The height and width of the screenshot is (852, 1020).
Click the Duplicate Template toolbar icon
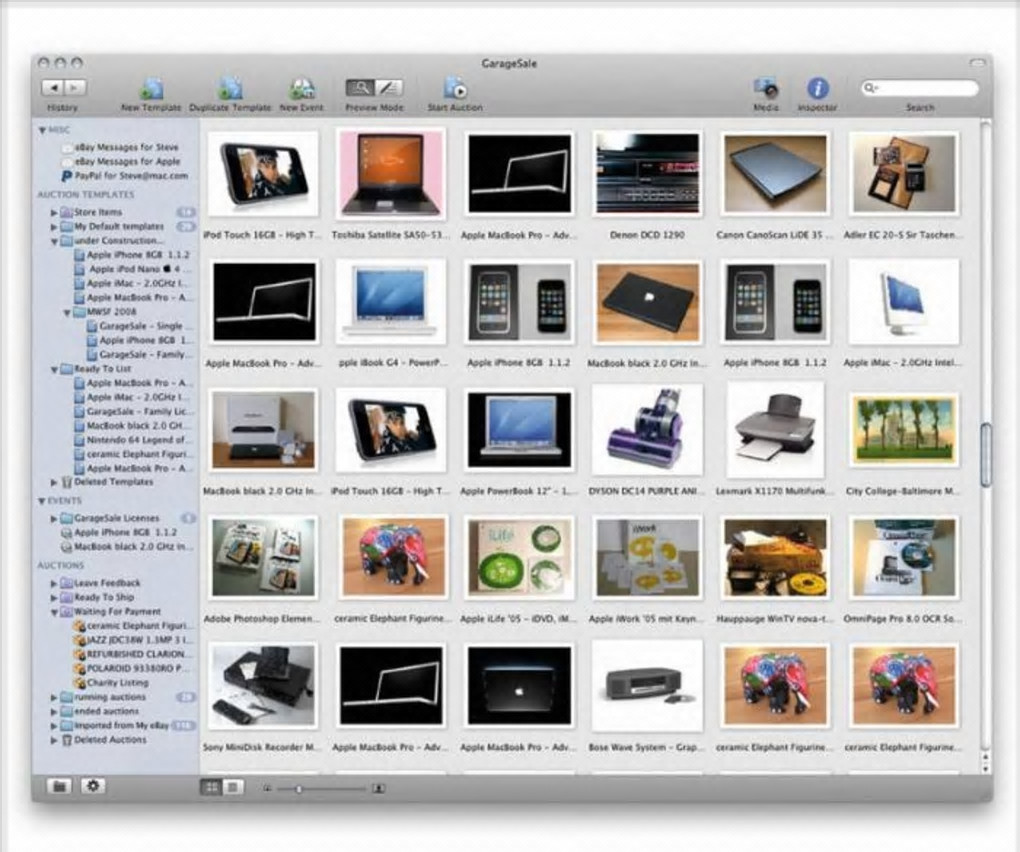pos(230,89)
